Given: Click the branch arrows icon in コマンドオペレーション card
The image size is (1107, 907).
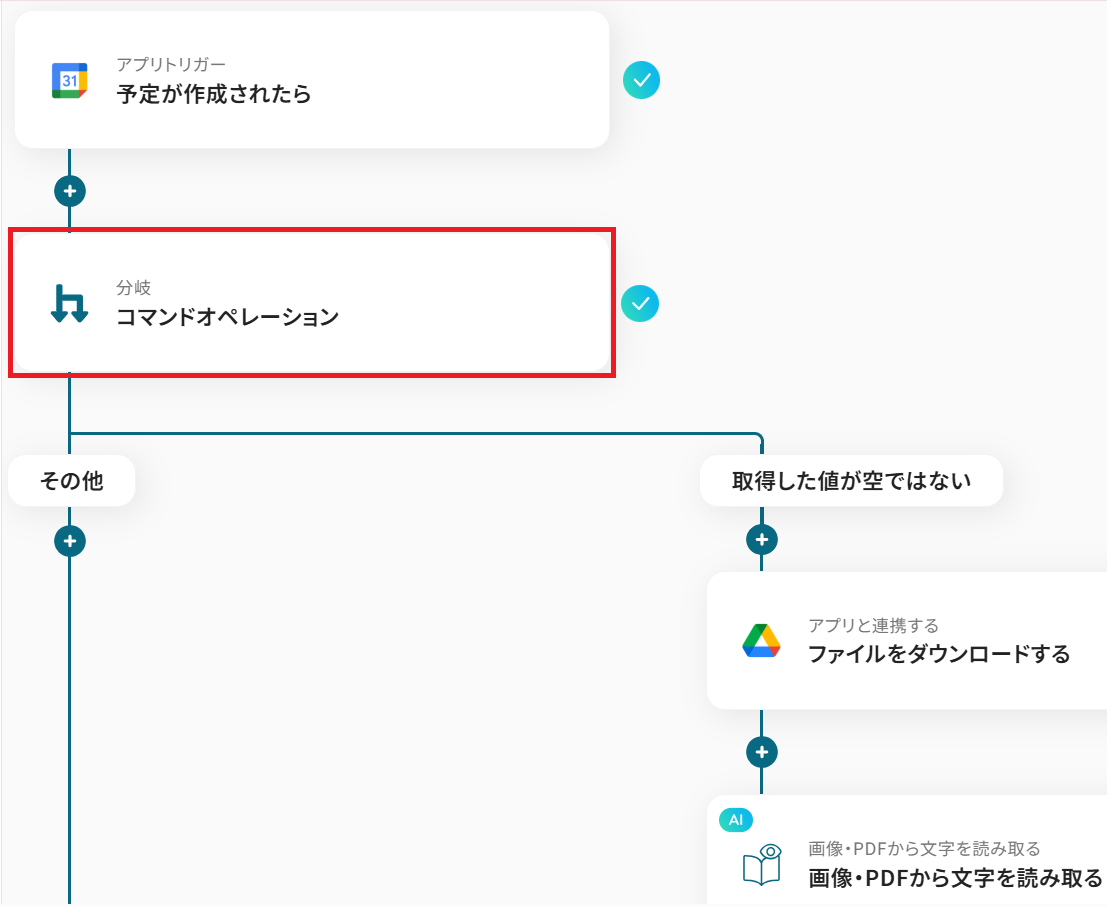Looking at the screenshot, I should [70, 303].
